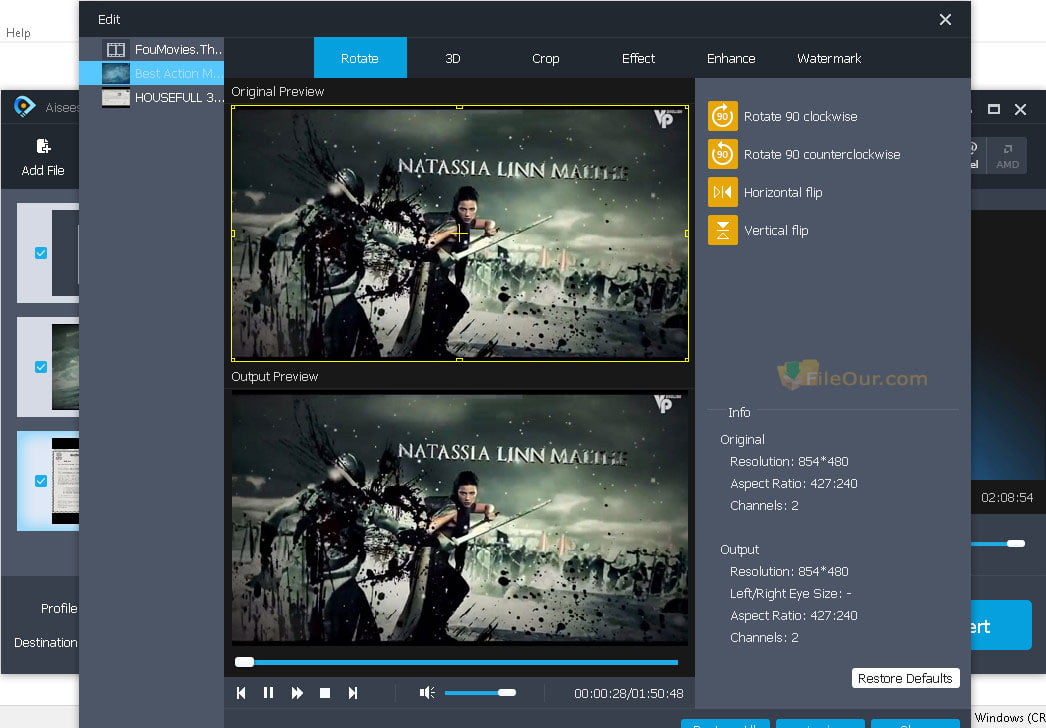Switch to the Effect tab
1046x728 pixels.
click(x=638, y=58)
